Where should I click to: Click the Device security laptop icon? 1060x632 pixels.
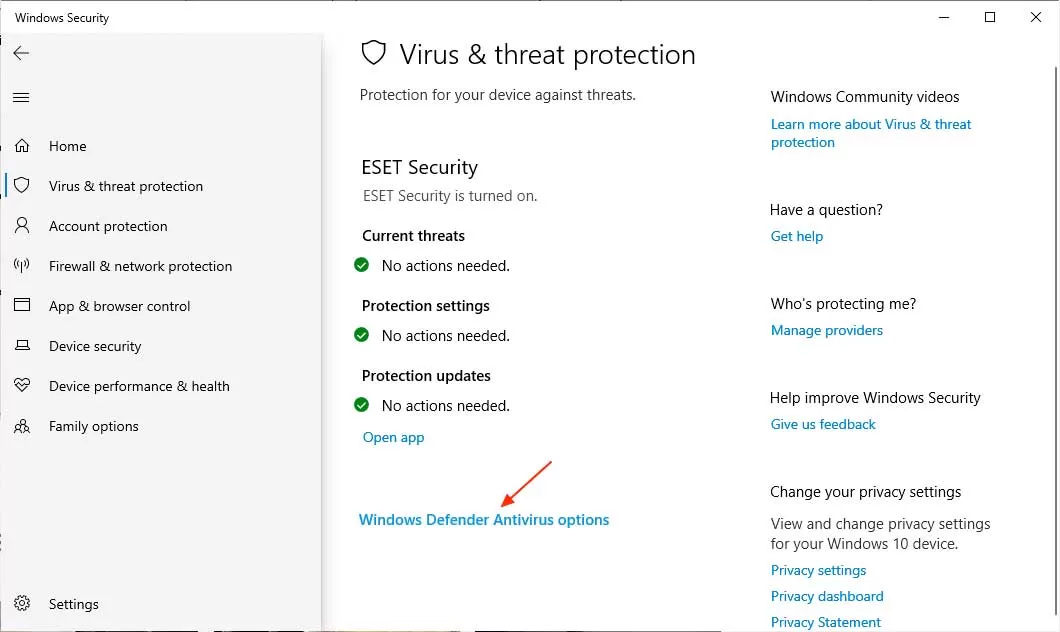click(22, 345)
